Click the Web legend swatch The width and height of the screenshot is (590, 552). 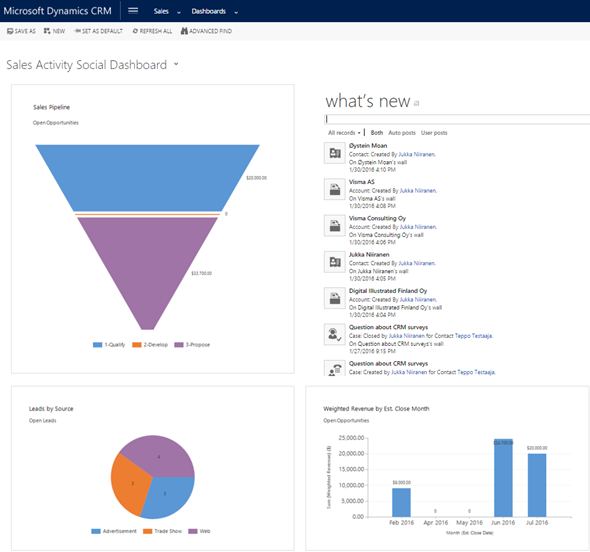point(193,531)
